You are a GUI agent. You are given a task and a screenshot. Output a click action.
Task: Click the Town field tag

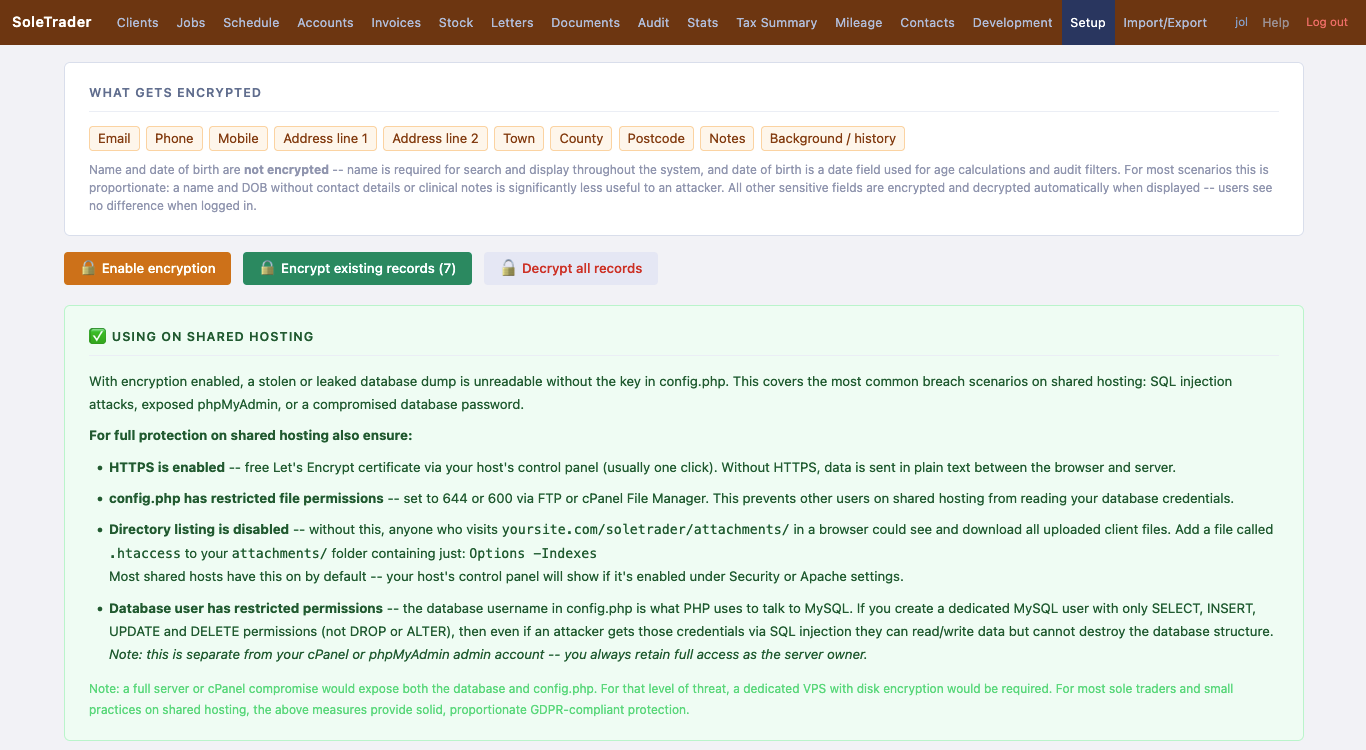click(519, 138)
